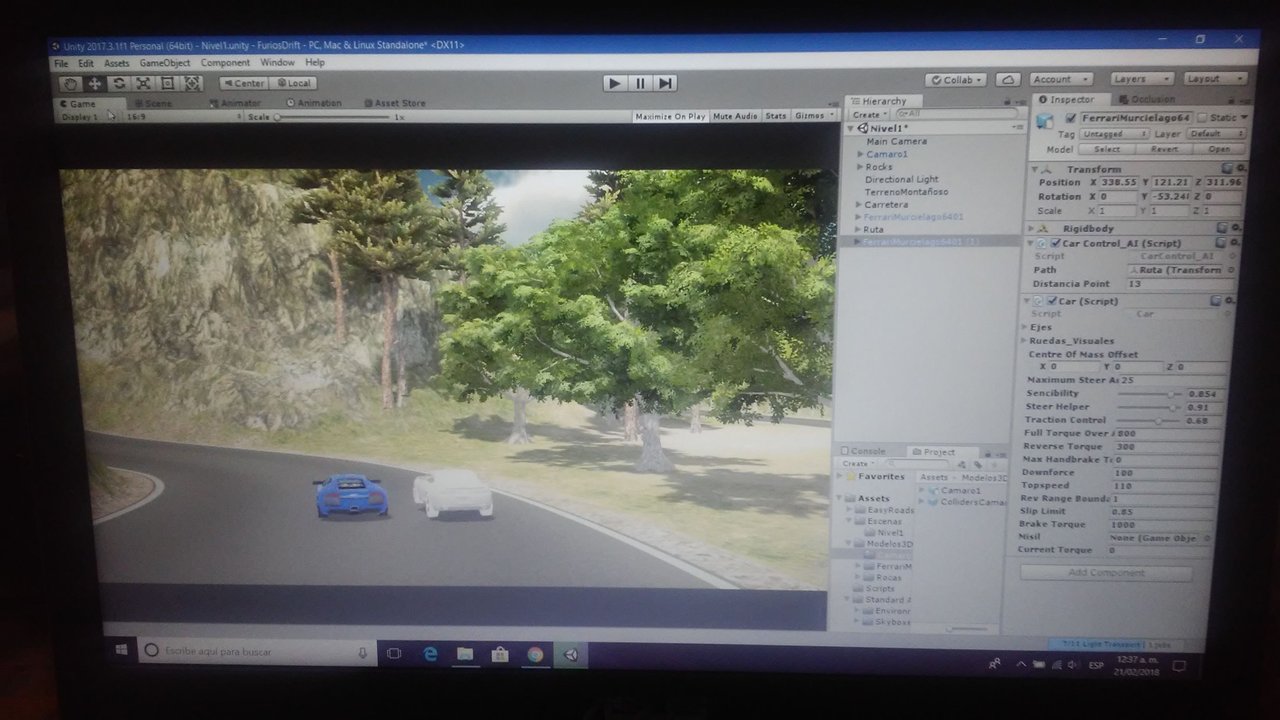1280x720 pixels.
Task: Select the Hand tool
Action: pos(70,83)
